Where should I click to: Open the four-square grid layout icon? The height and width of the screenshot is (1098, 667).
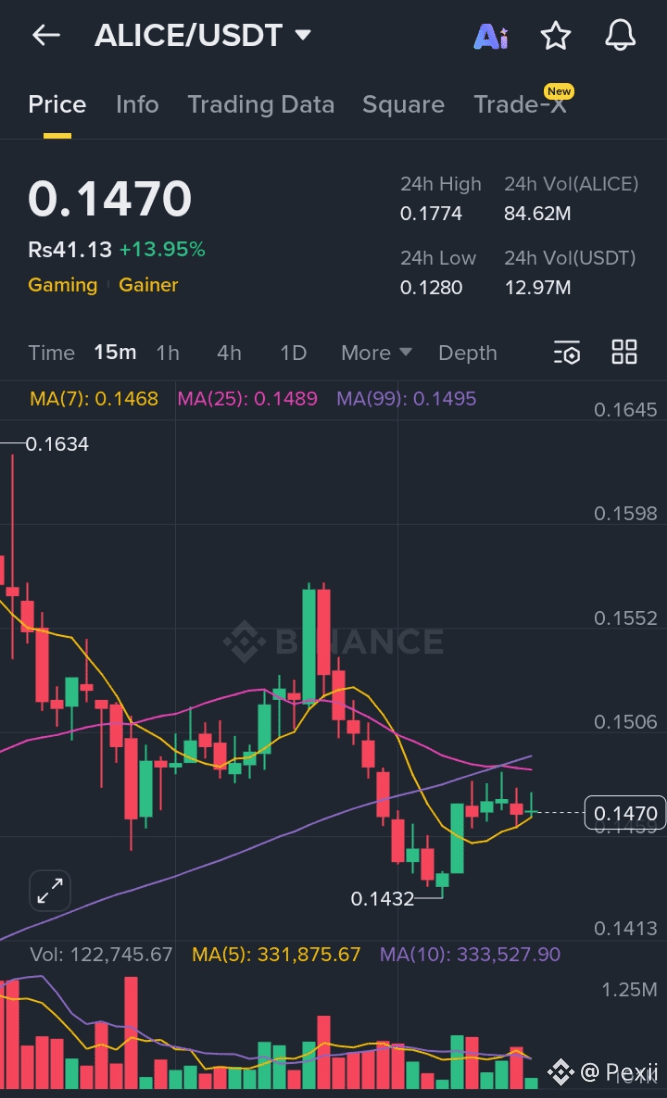[x=624, y=352]
